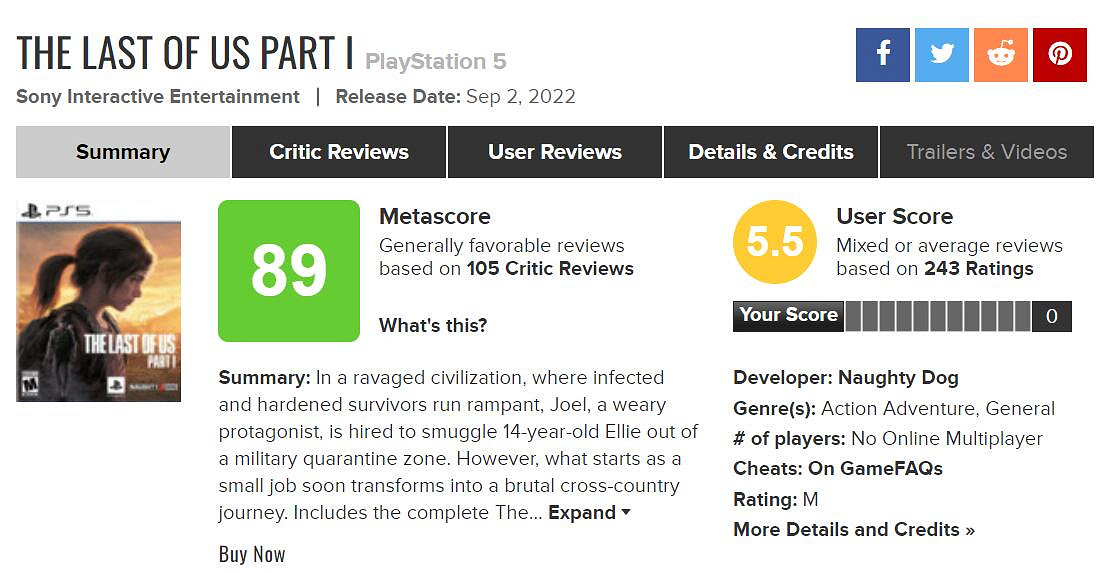Open the 105 Critic Reviews link
Screen dimensions: 1117x573
pos(550,269)
